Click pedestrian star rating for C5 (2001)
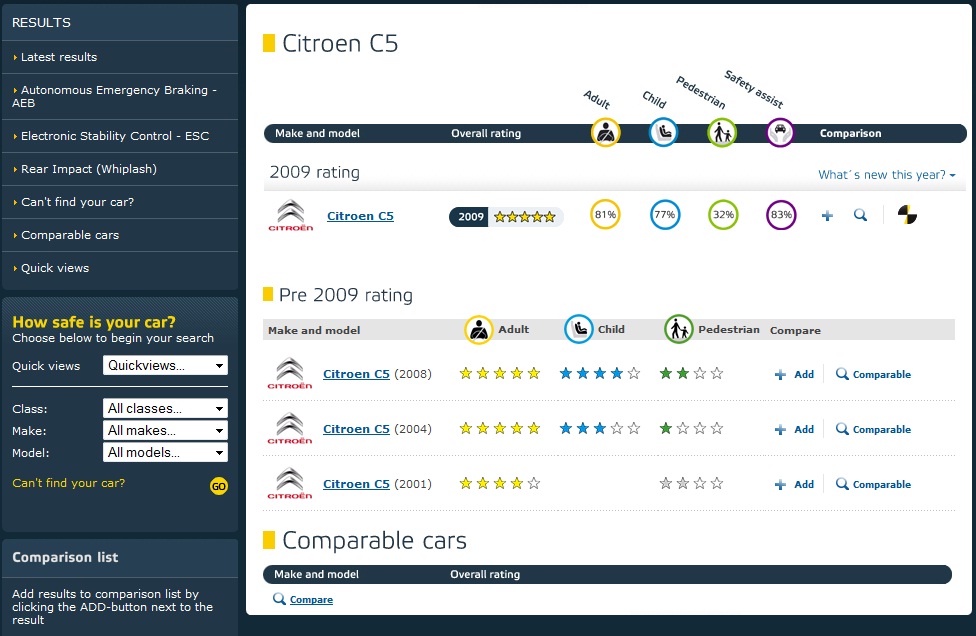The width and height of the screenshot is (976, 636). click(x=692, y=483)
